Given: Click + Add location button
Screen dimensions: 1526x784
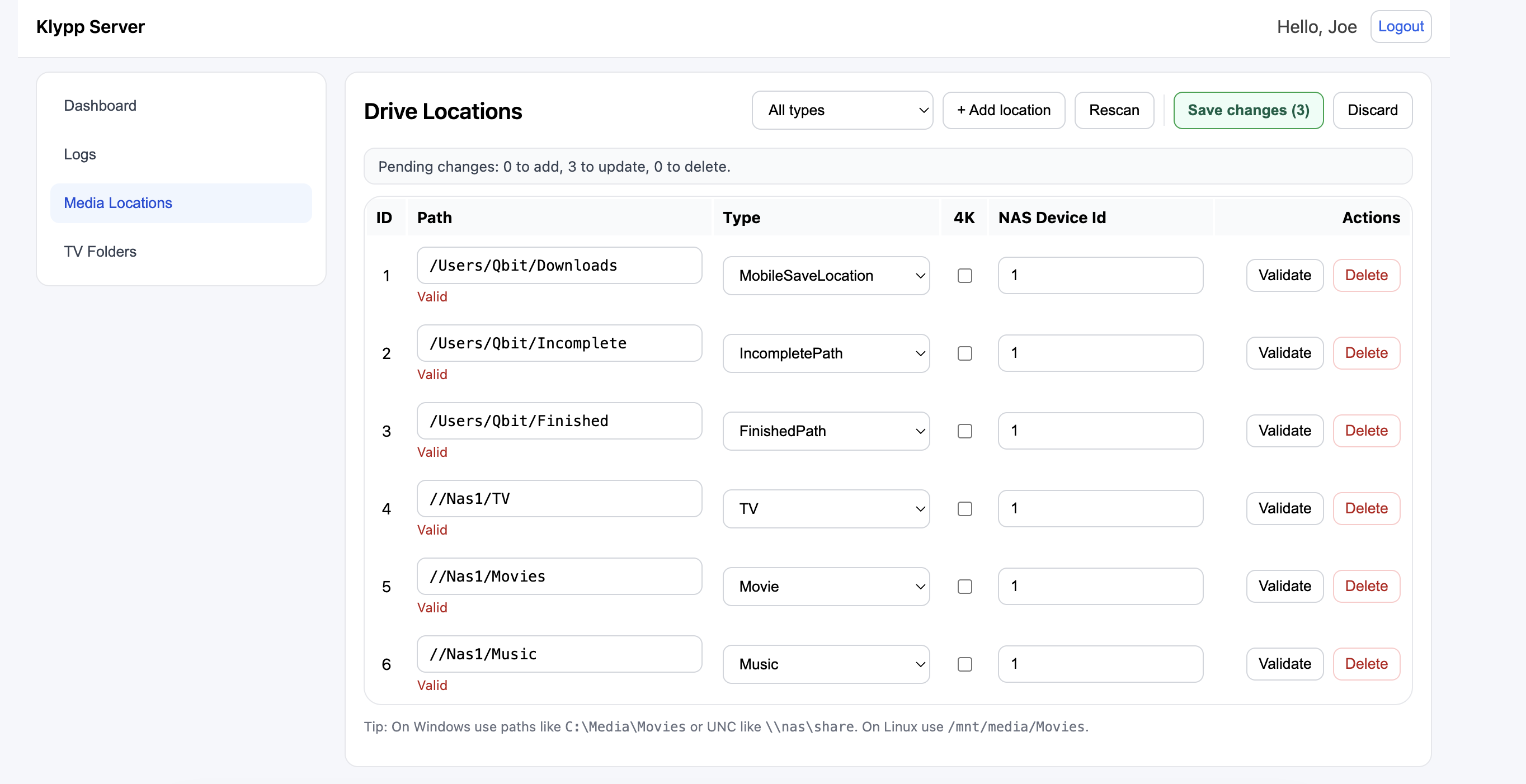Looking at the screenshot, I should (1004, 110).
